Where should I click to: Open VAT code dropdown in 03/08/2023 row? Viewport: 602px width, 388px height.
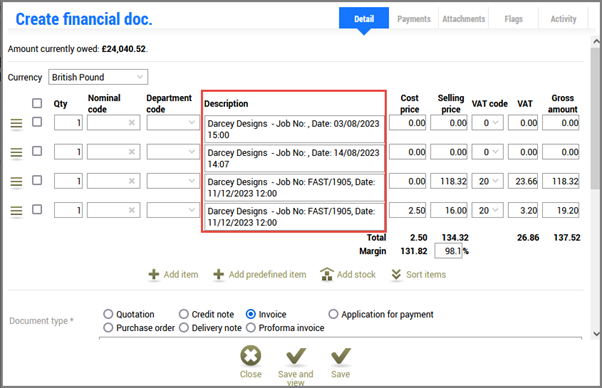pyautogui.click(x=488, y=123)
